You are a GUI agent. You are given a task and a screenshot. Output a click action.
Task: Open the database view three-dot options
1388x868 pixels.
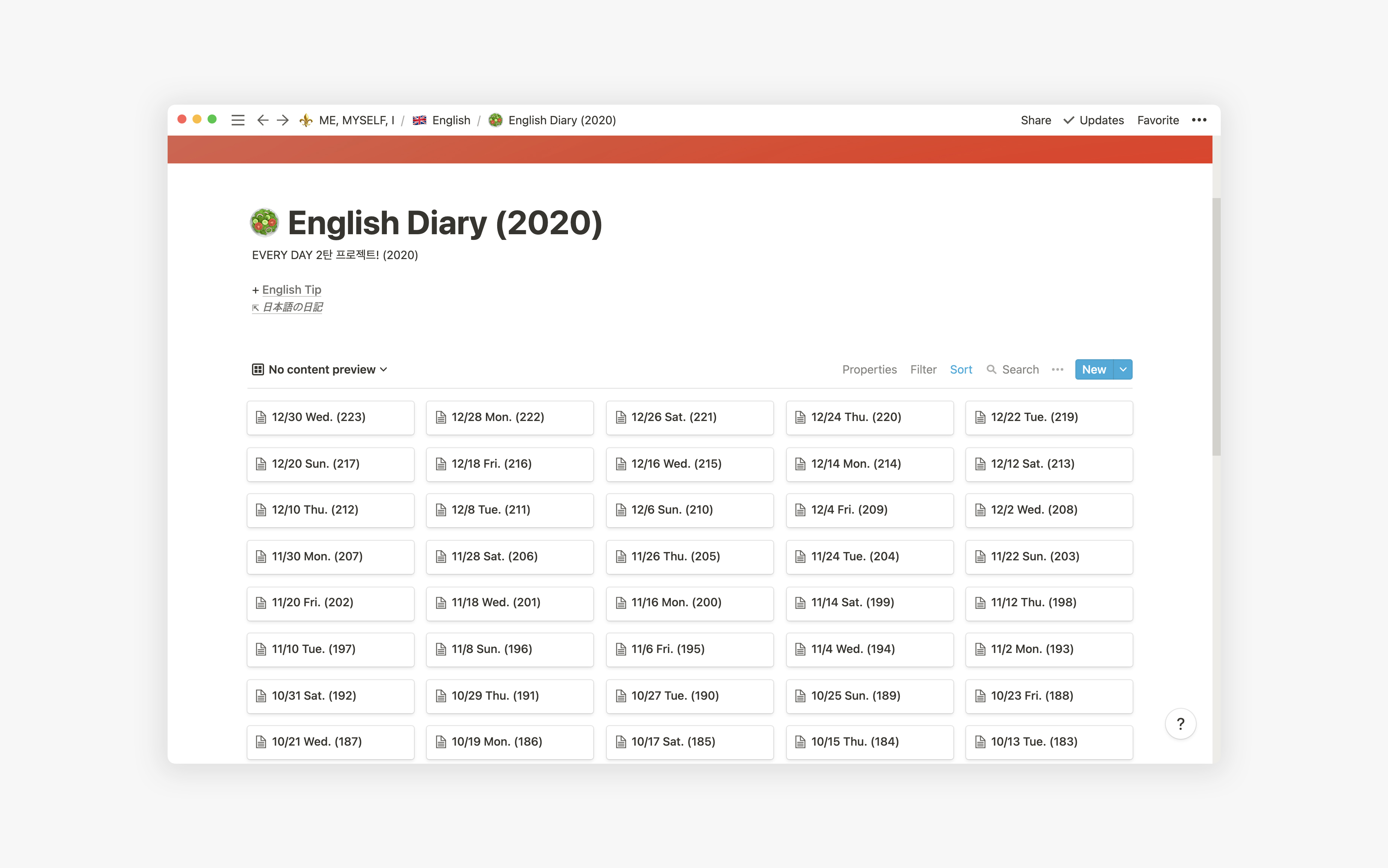click(1057, 369)
